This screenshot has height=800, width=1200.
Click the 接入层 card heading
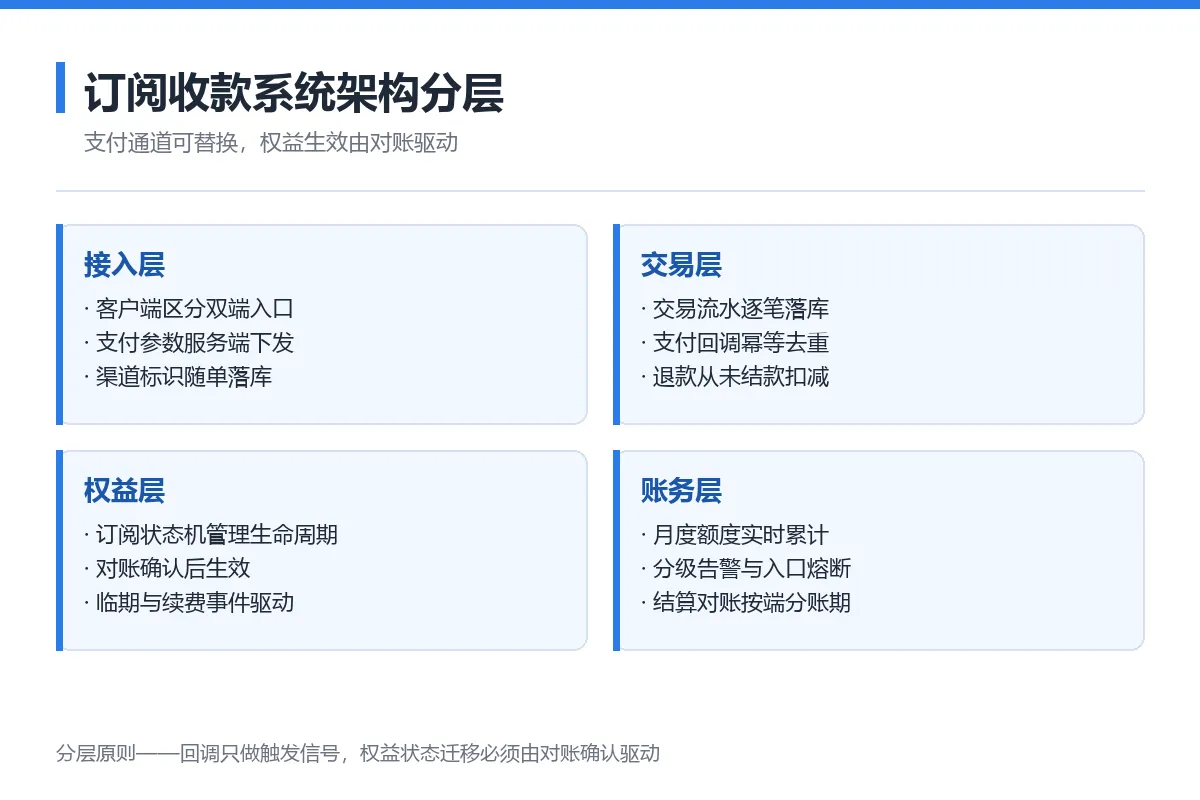pos(124,265)
